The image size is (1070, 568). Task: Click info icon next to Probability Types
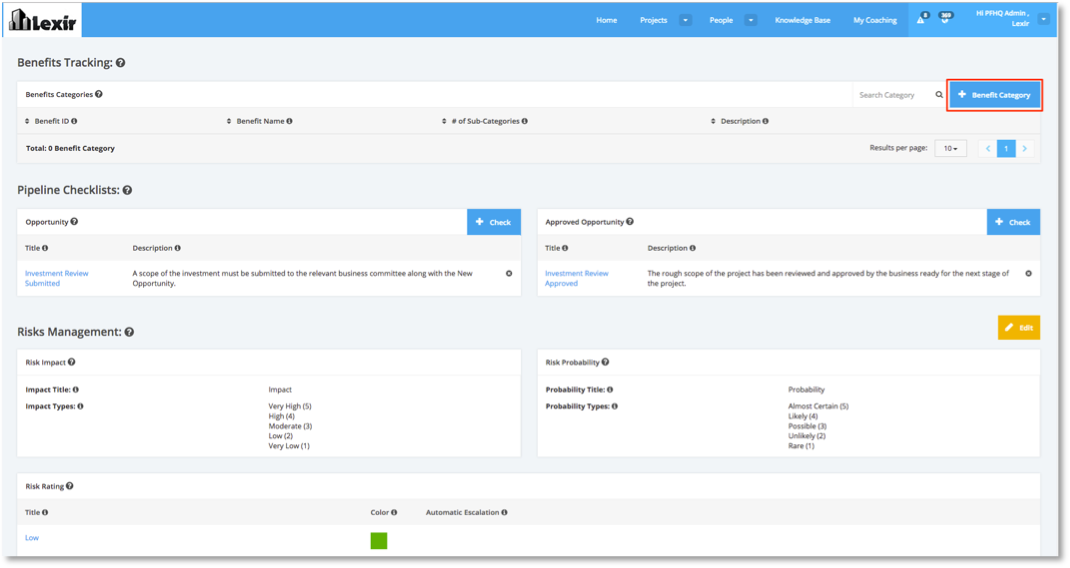615,406
